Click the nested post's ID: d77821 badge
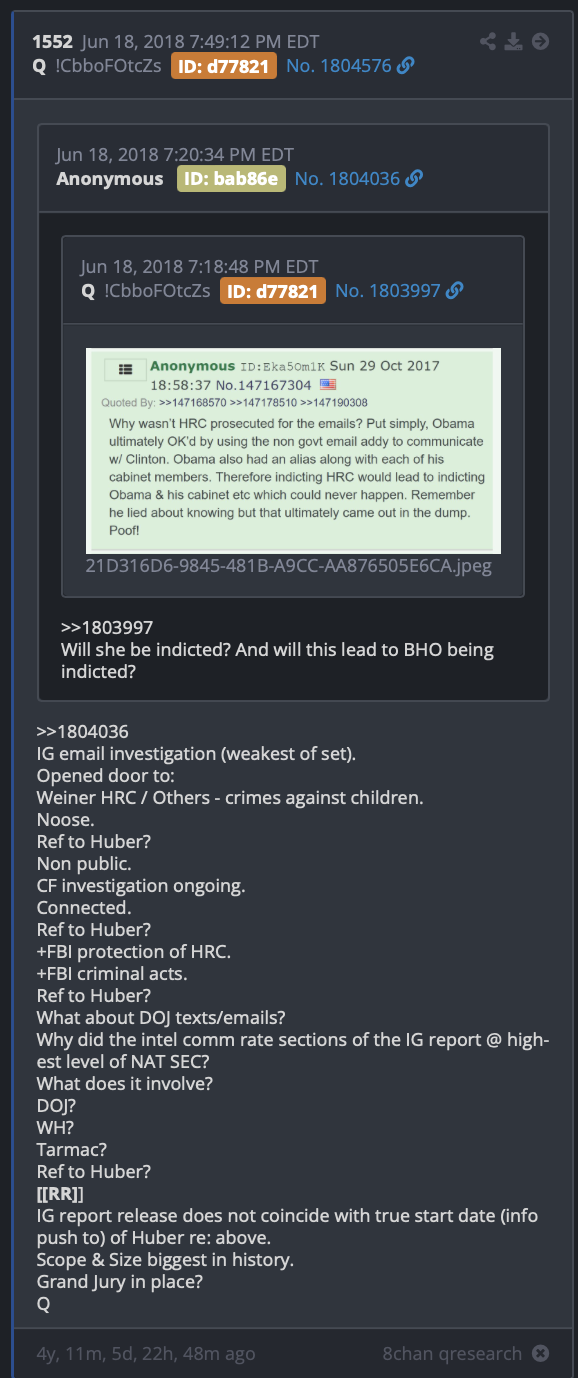 click(x=273, y=291)
